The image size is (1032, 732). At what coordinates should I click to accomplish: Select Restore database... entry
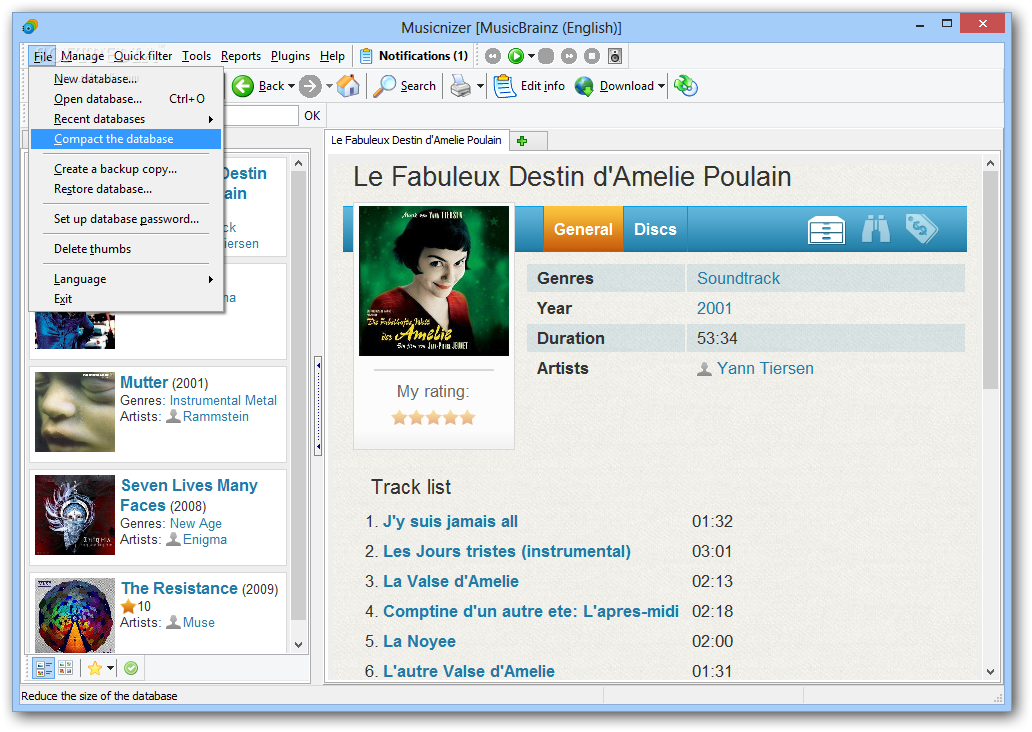pos(126,189)
